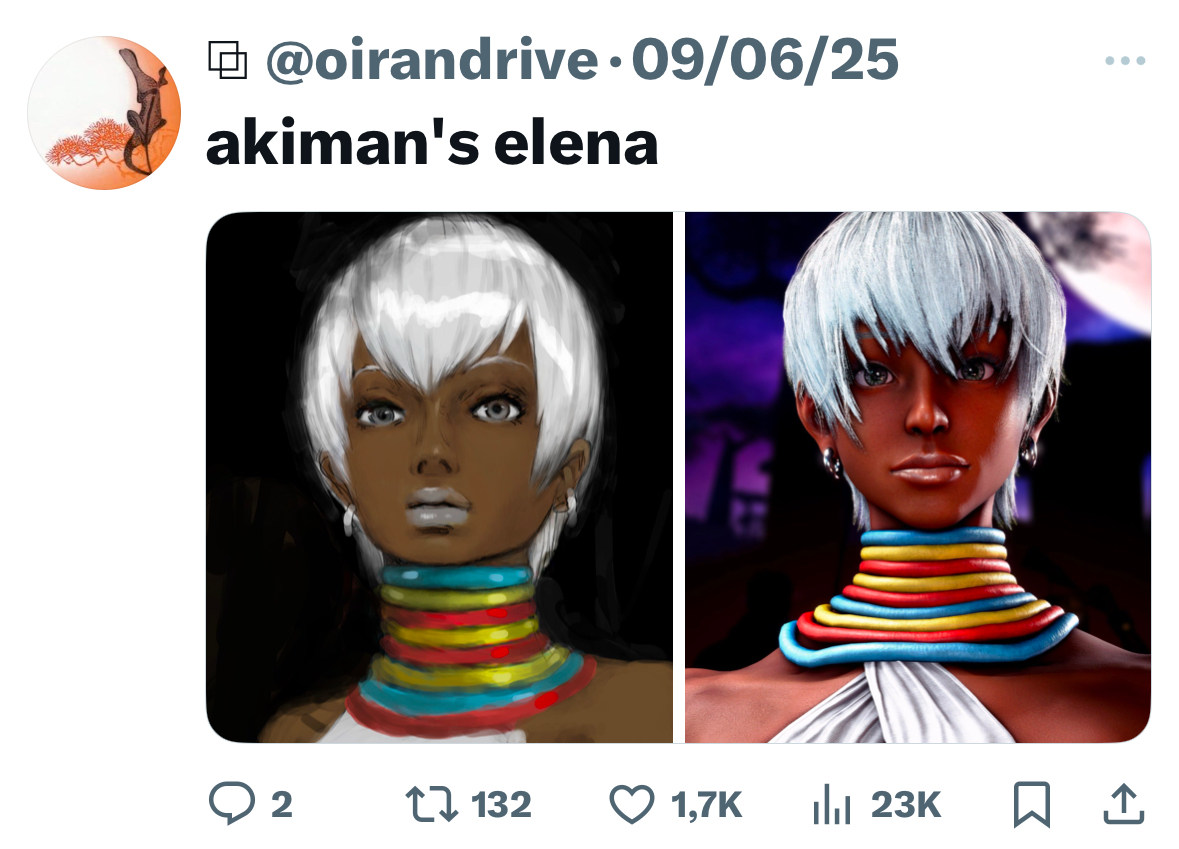1179x849 pixels.
Task: Open the @oirandrive profile avatar
Action: coord(104,113)
